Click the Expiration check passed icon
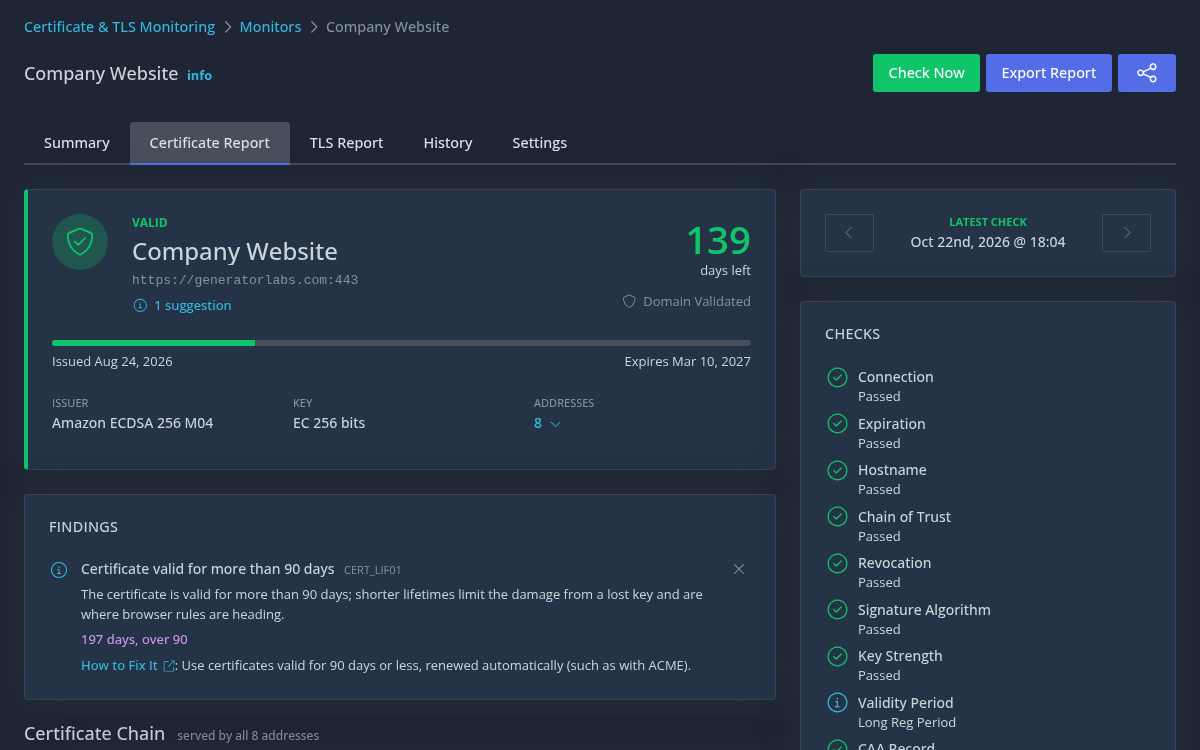Screen dimensions: 1200x750 tap(838, 424)
